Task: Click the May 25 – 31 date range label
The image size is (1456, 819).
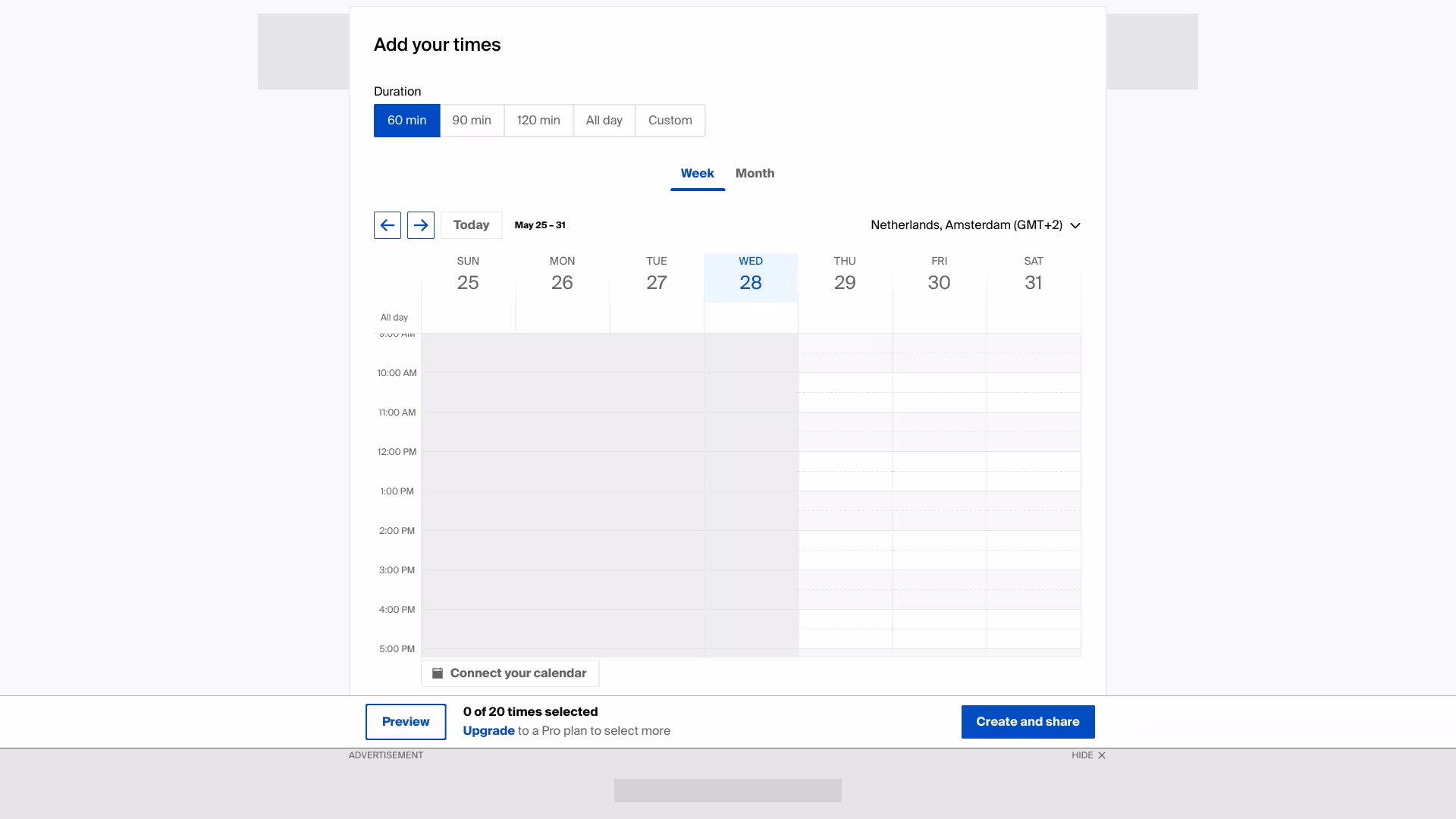Action: coord(540,225)
